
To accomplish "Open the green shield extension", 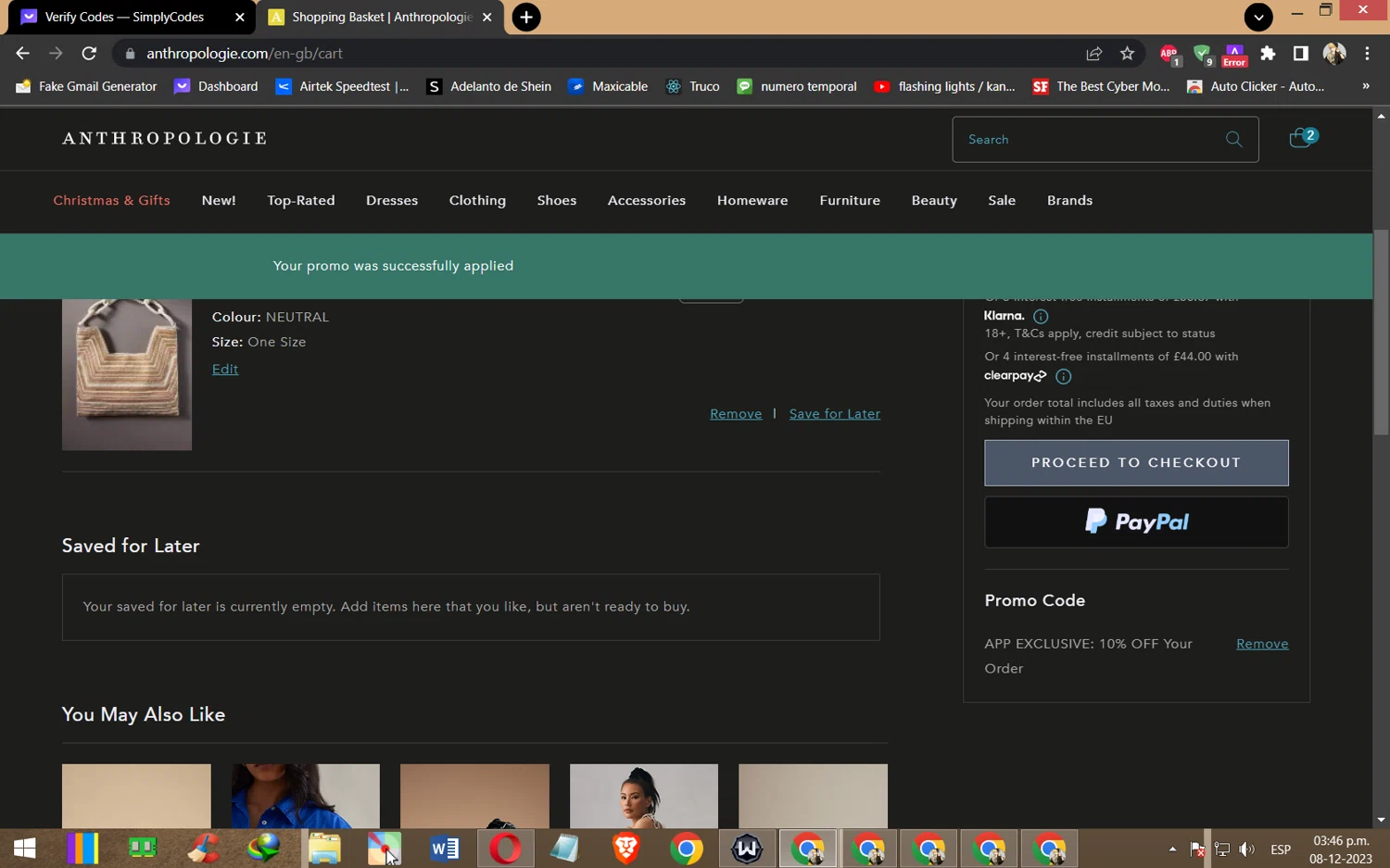I will [1203, 55].
